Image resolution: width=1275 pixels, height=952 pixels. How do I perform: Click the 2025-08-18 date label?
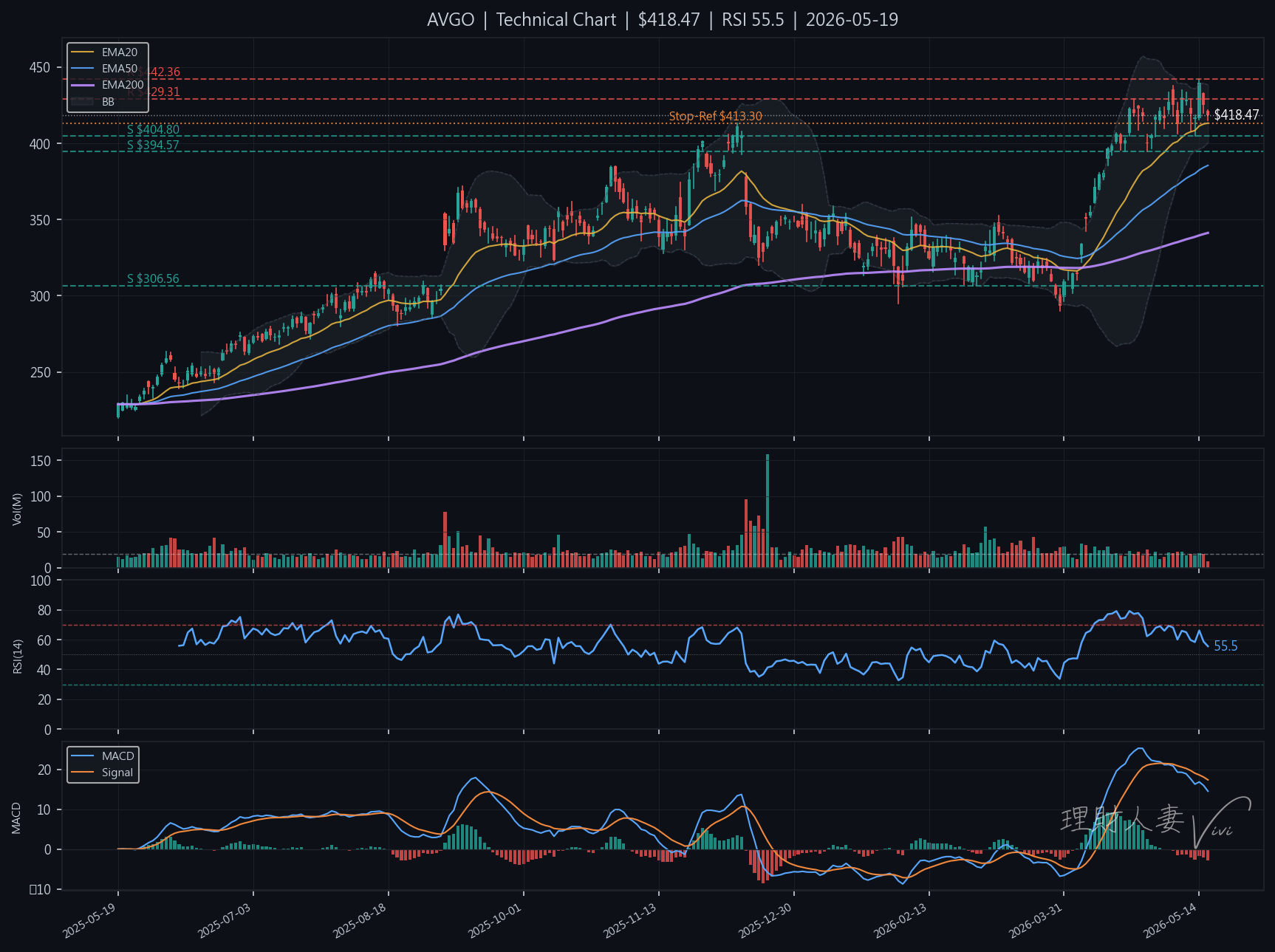coord(360,921)
